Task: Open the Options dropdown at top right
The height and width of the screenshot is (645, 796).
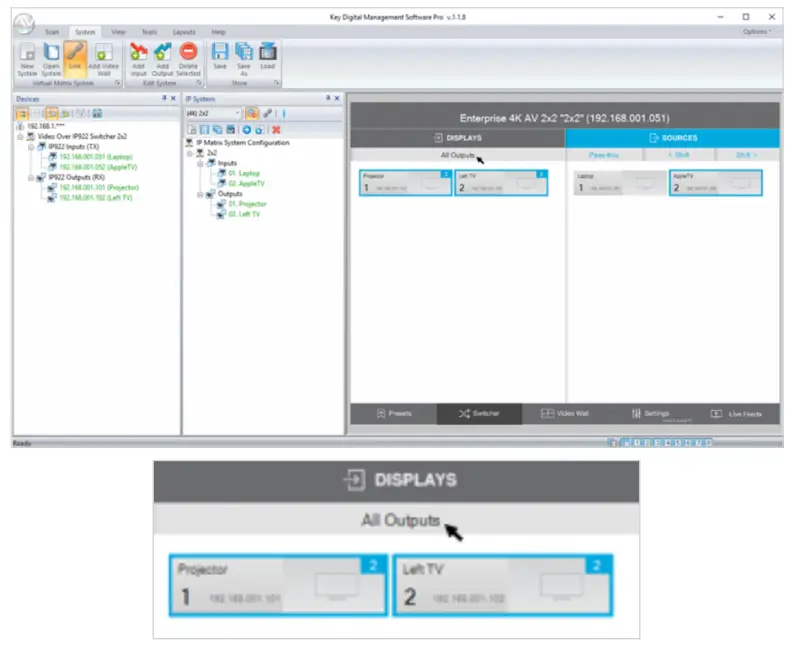Action: (x=757, y=31)
